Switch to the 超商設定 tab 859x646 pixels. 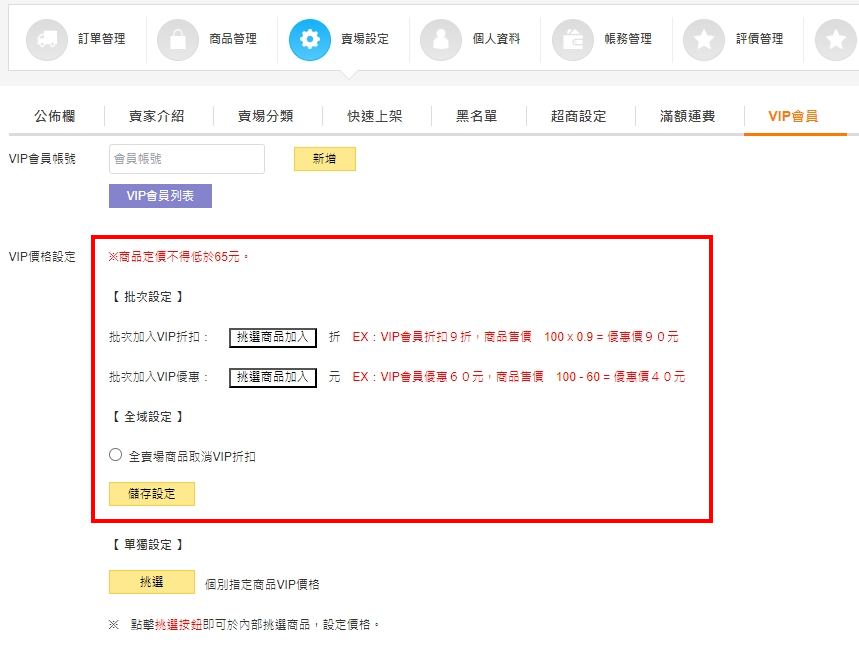click(x=579, y=116)
